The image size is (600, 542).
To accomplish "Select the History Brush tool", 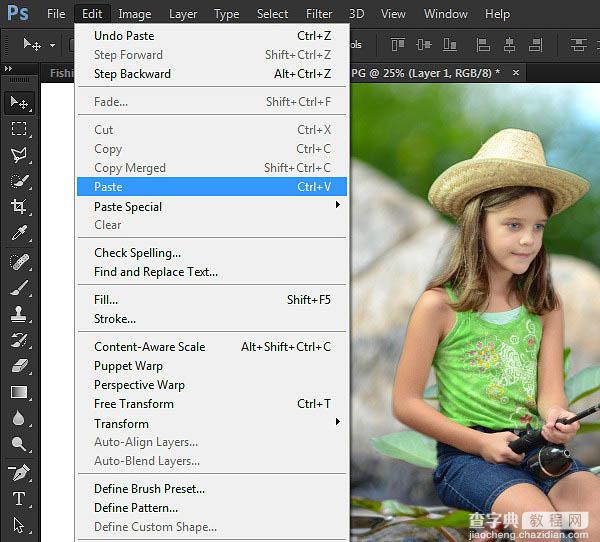I will coord(19,340).
